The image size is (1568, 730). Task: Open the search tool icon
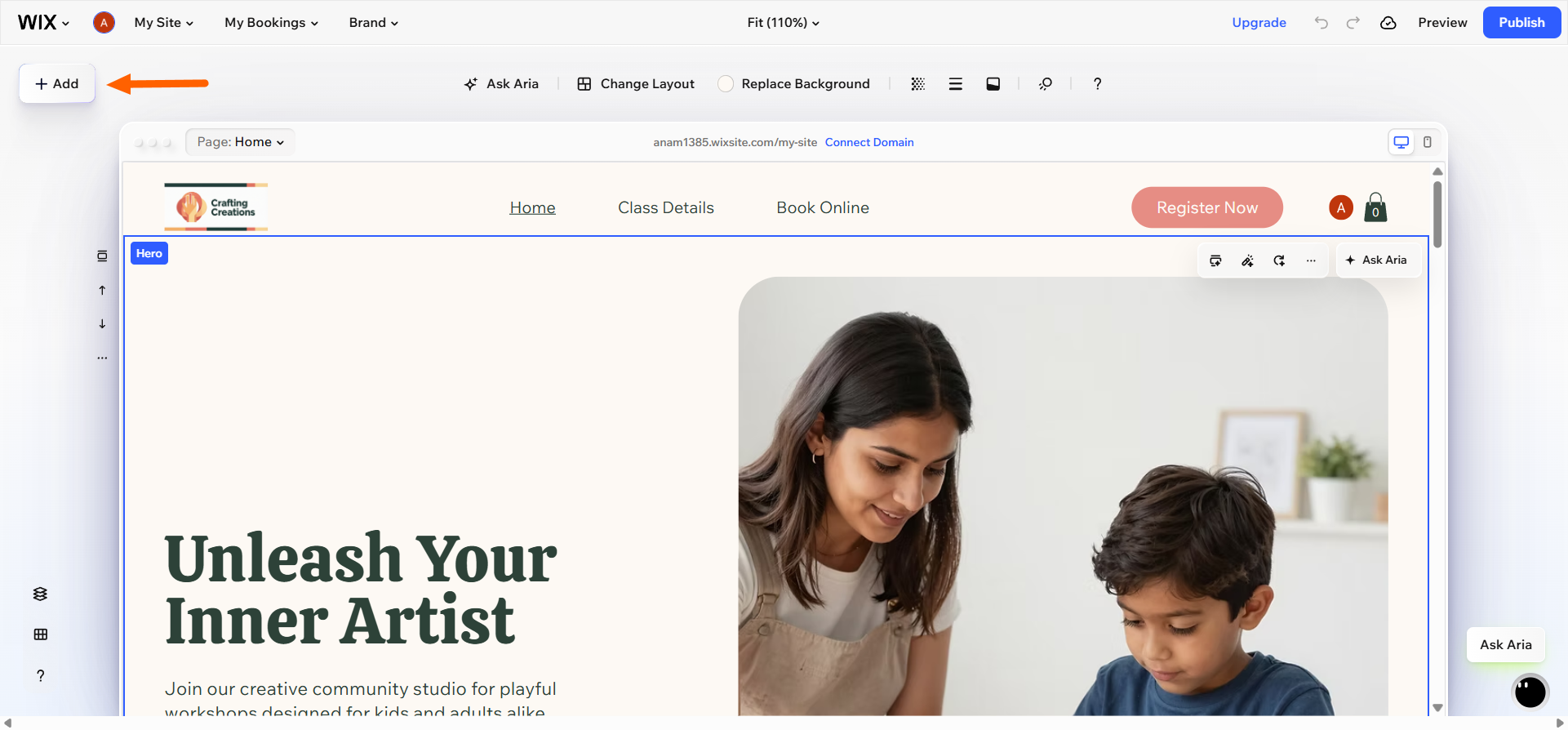tap(1045, 84)
